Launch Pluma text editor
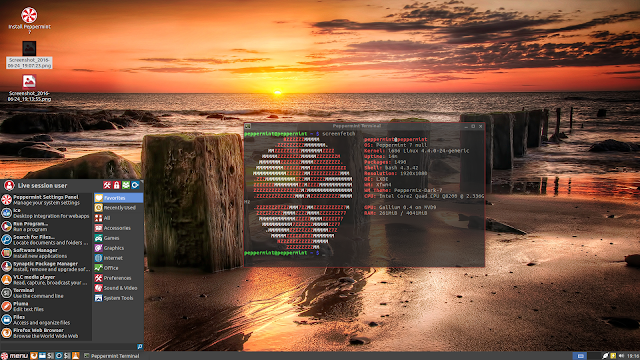The height and width of the screenshot is (360, 640). 46,306
